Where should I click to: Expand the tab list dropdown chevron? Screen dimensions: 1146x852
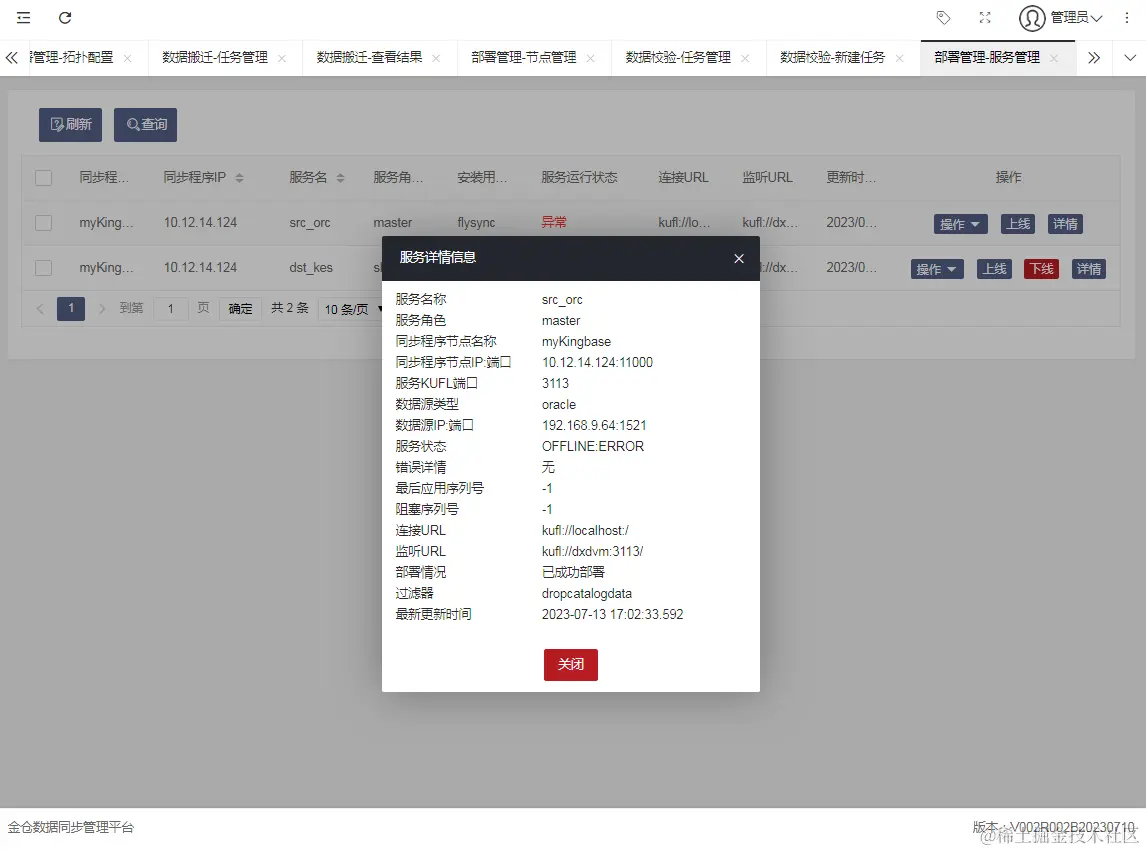(x=1130, y=58)
